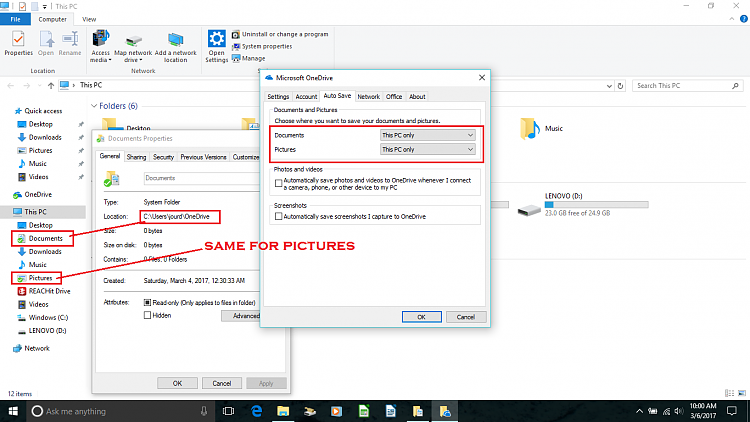
Task: Toggle the Read-only attribute checkbox
Action: 147,302
